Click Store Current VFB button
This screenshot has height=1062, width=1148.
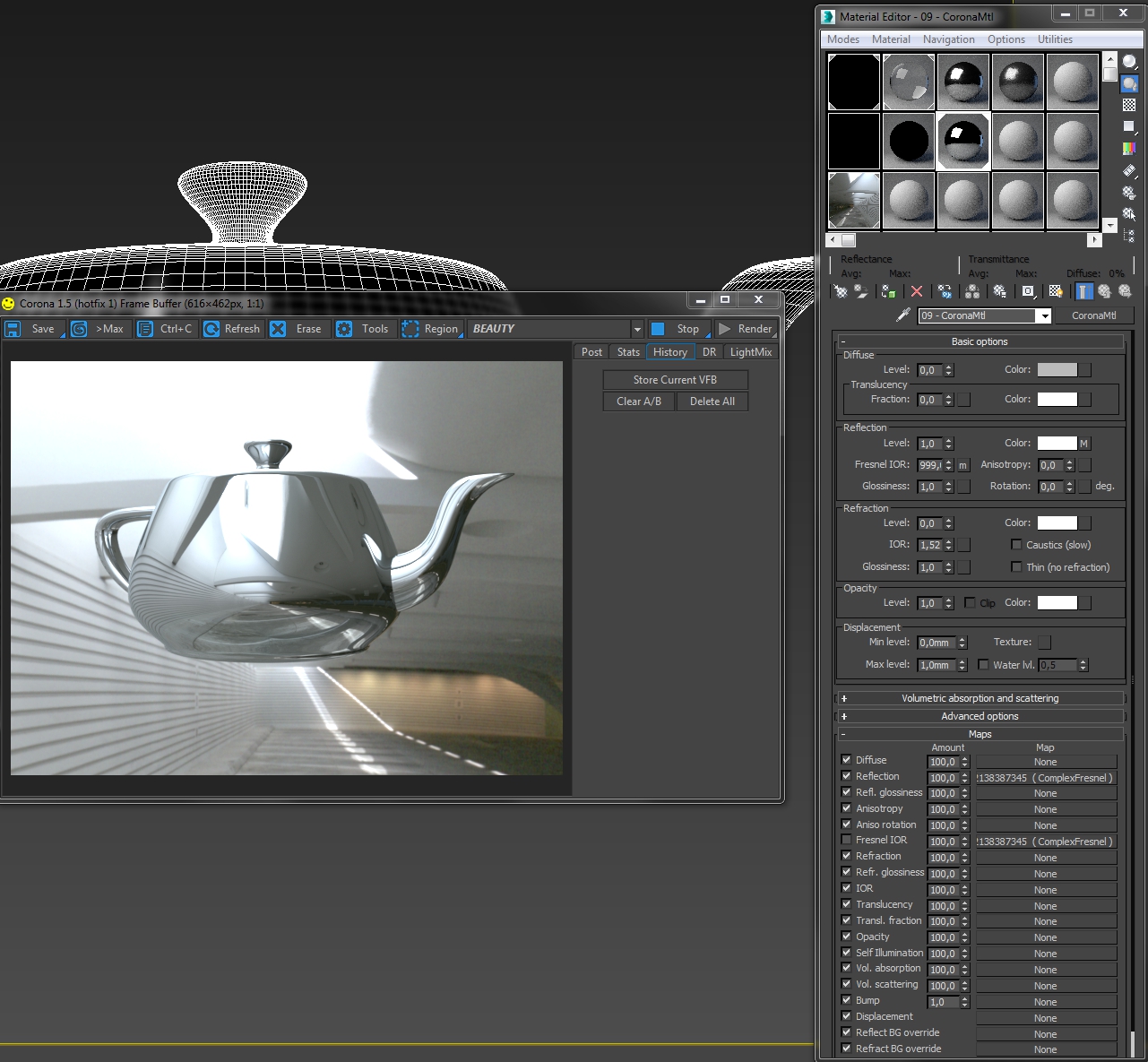click(675, 380)
